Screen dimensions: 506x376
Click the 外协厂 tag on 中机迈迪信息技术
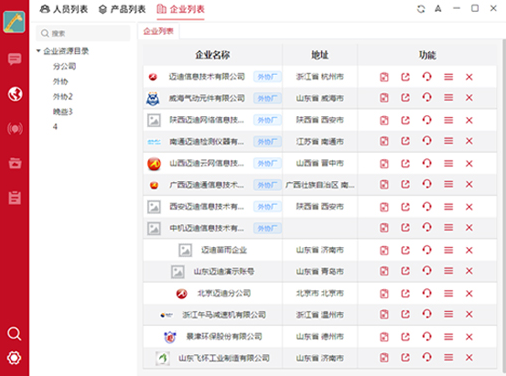(267, 228)
